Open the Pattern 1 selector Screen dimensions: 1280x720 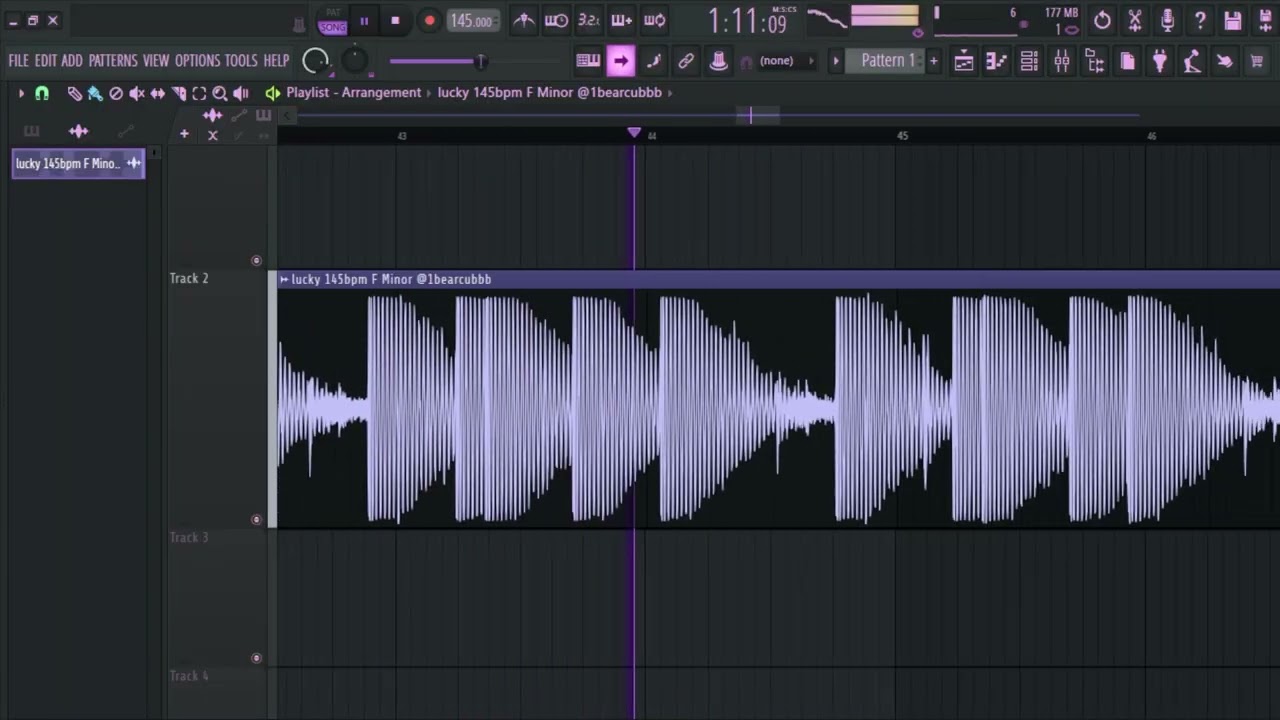pos(886,61)
